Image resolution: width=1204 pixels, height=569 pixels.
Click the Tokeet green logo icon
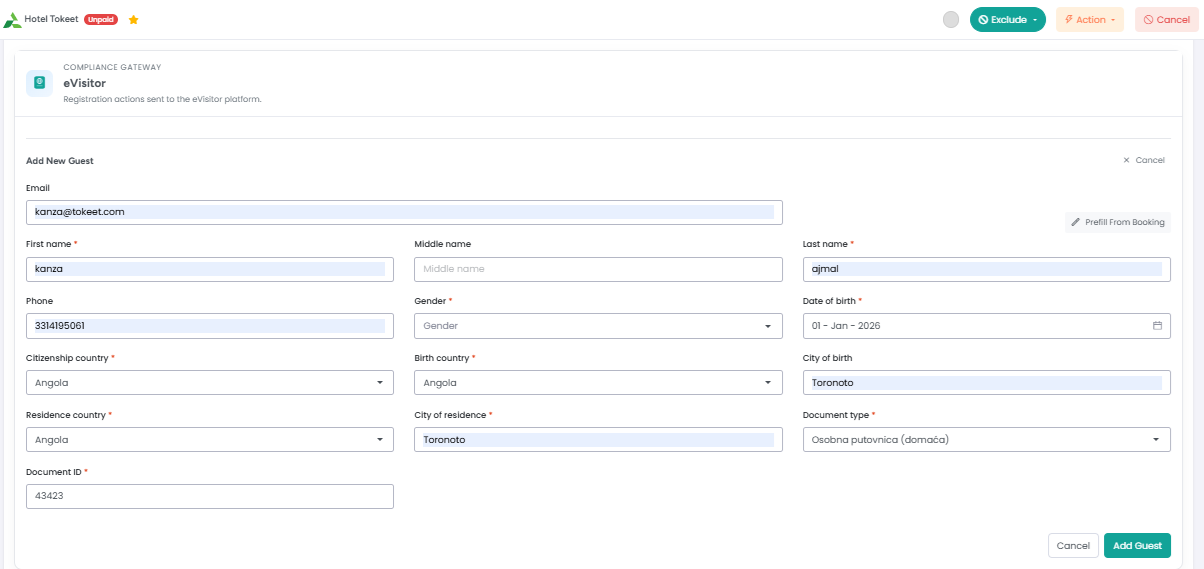click(12, 19)
